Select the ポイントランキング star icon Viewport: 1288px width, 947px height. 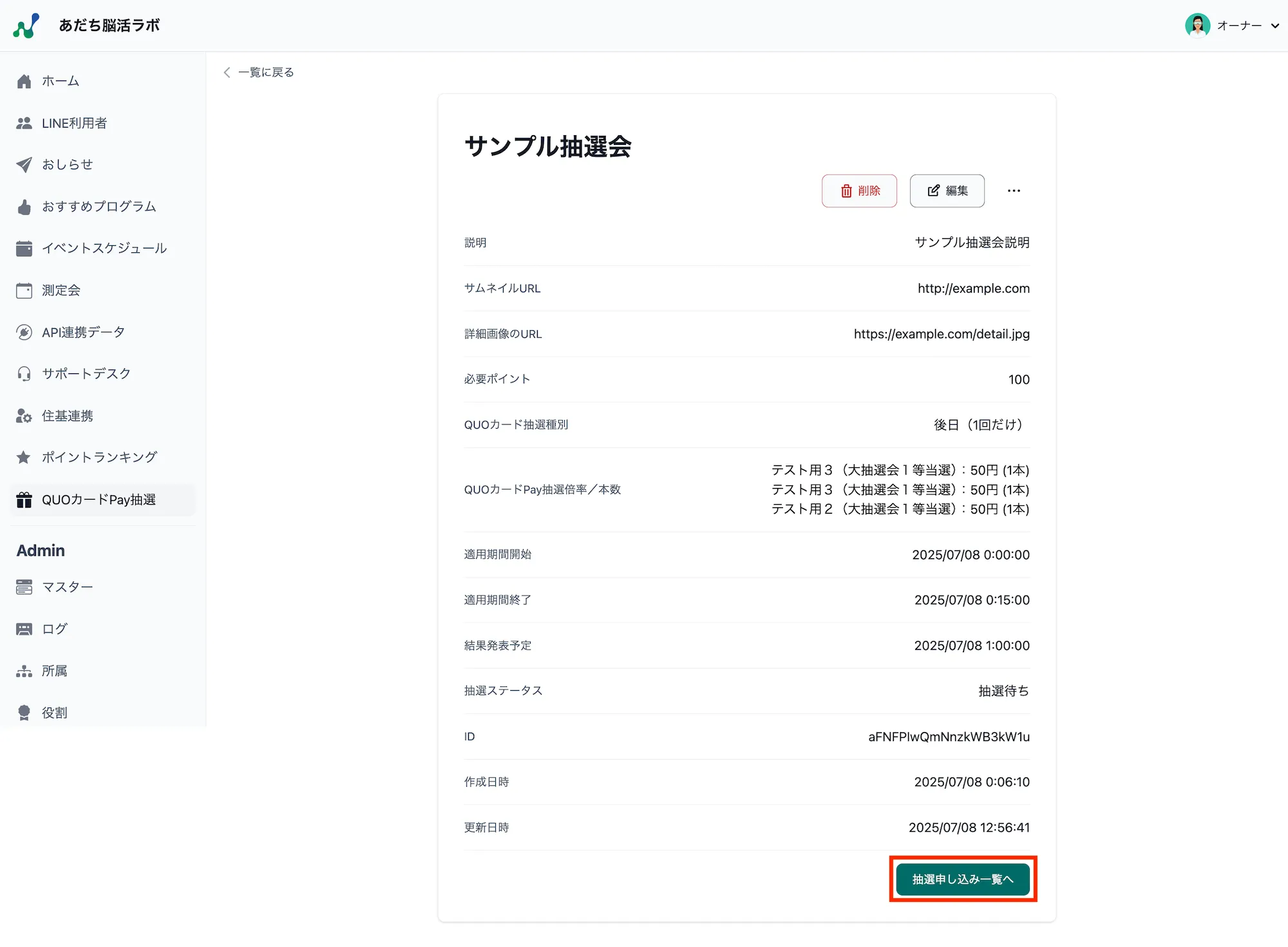[x=24, y=457]
